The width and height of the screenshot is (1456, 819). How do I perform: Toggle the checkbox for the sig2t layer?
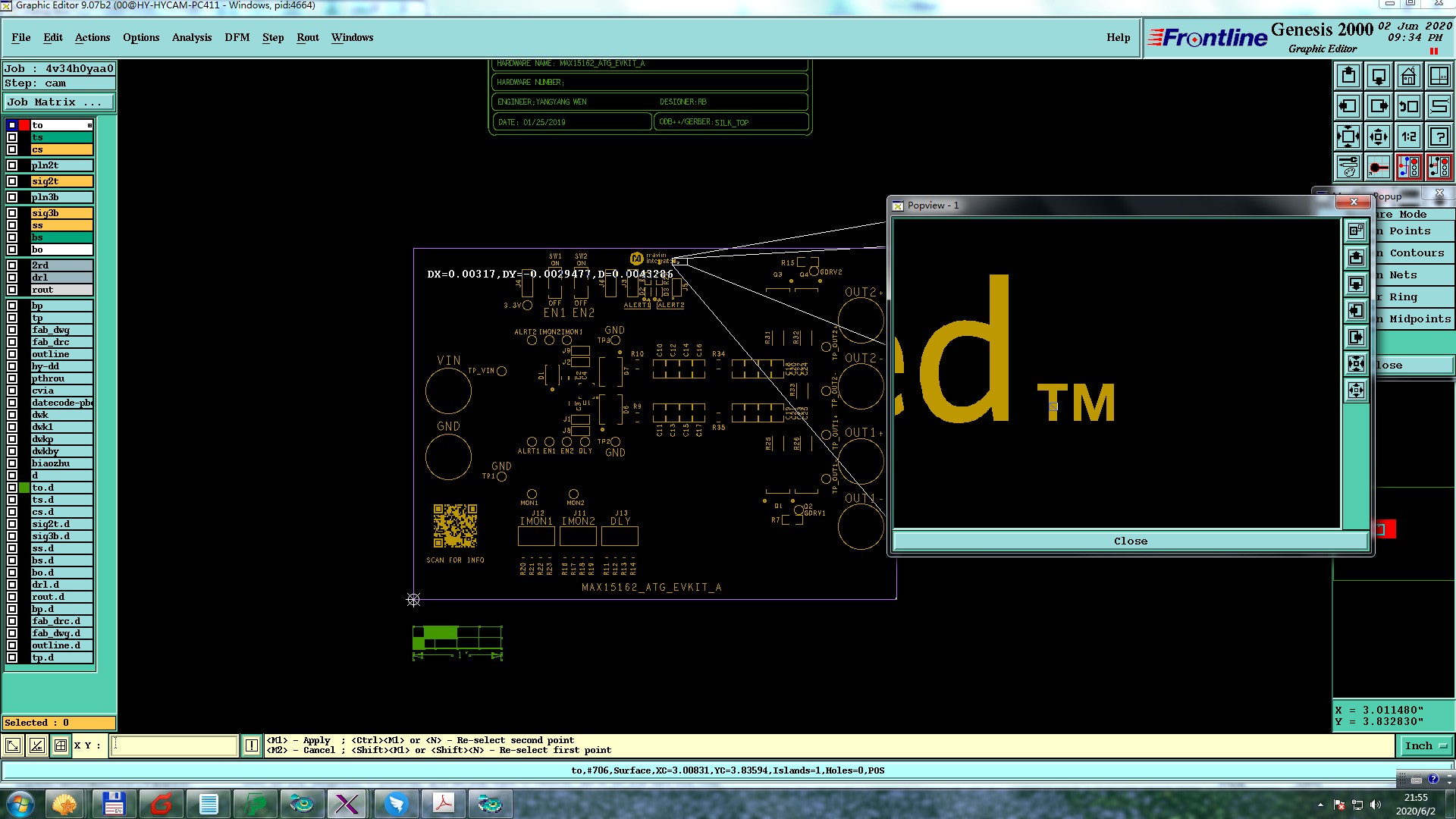(12, 181)
